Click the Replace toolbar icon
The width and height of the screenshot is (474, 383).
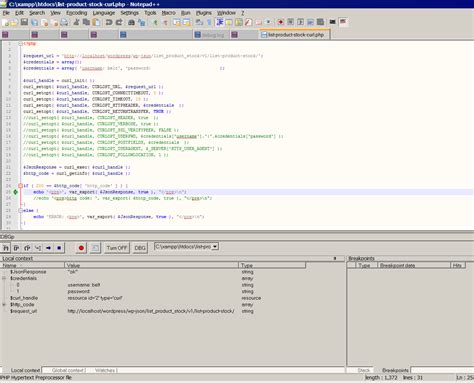(142, 22)
